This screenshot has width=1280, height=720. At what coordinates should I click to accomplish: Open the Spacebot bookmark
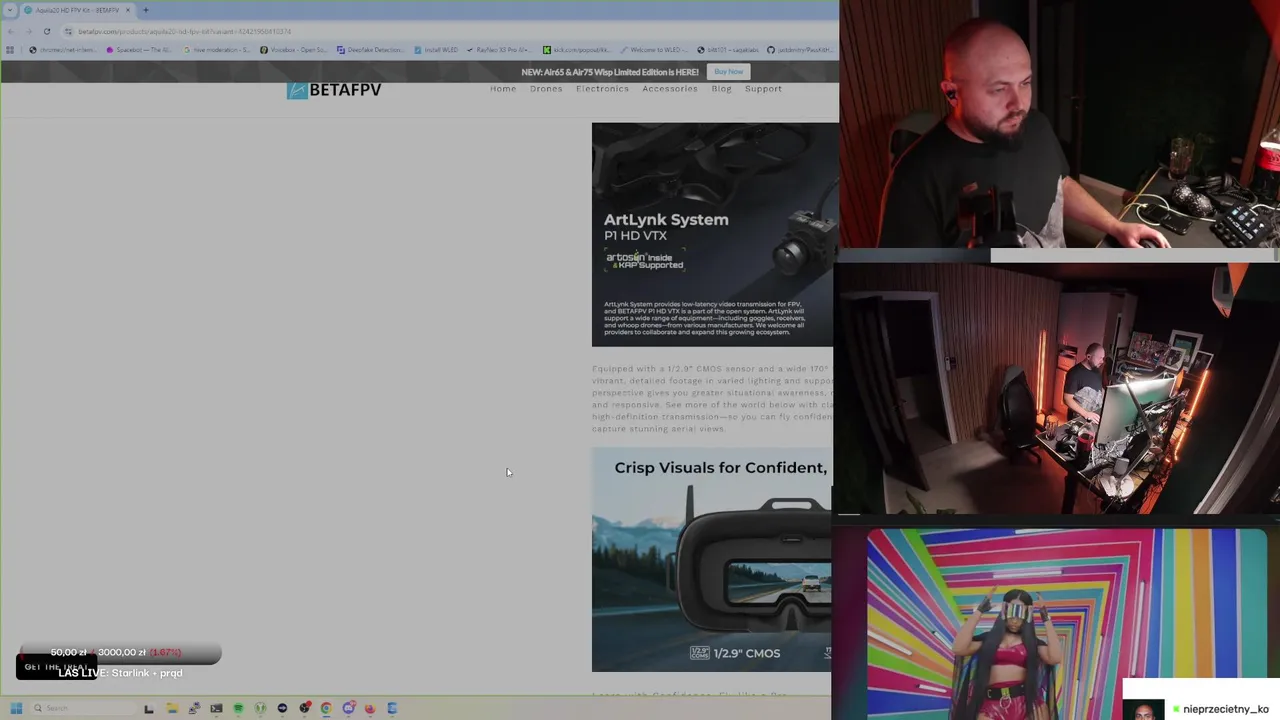[x=141, y=49]
